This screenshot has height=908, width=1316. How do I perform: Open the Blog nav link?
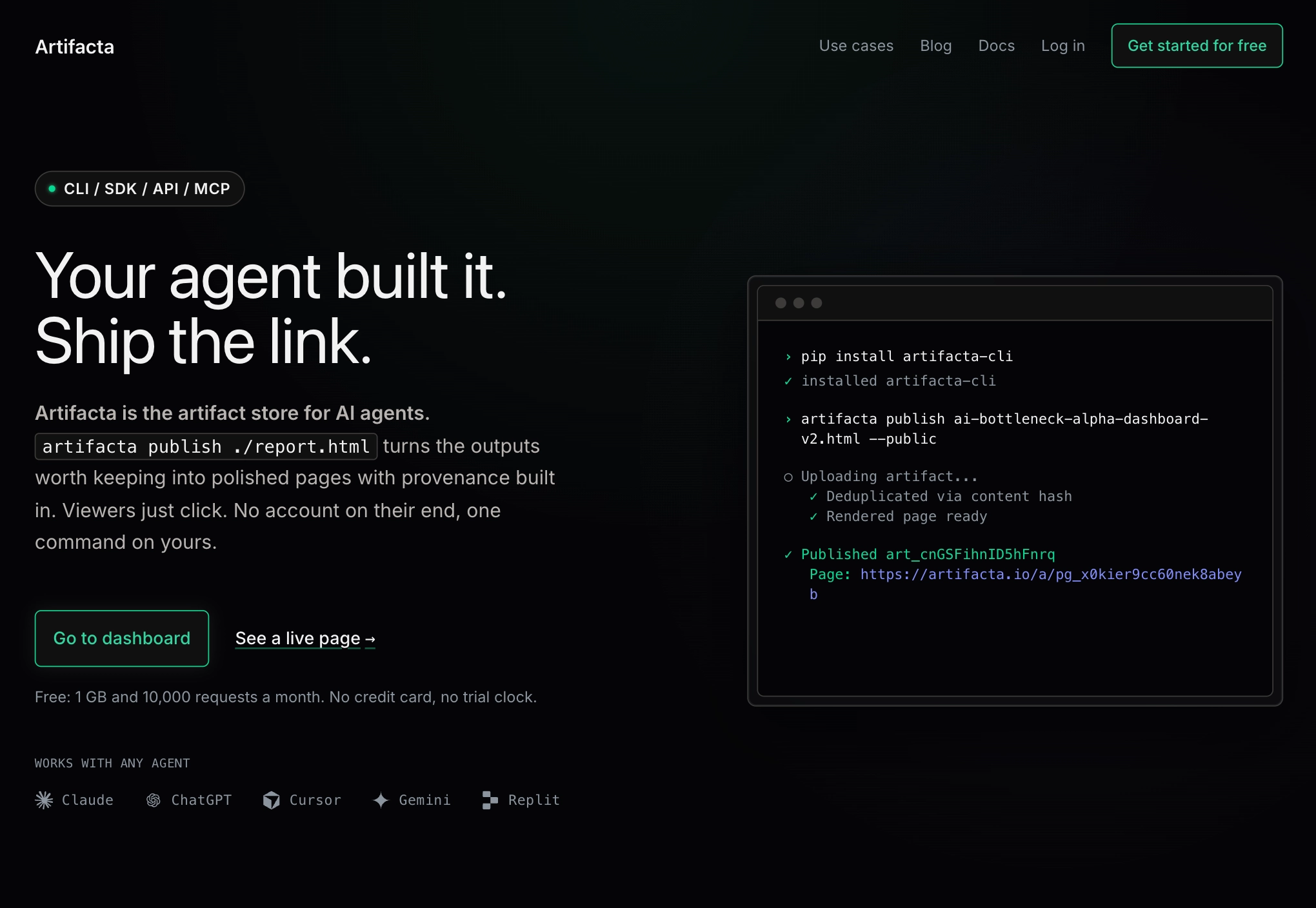pos(935,46)
